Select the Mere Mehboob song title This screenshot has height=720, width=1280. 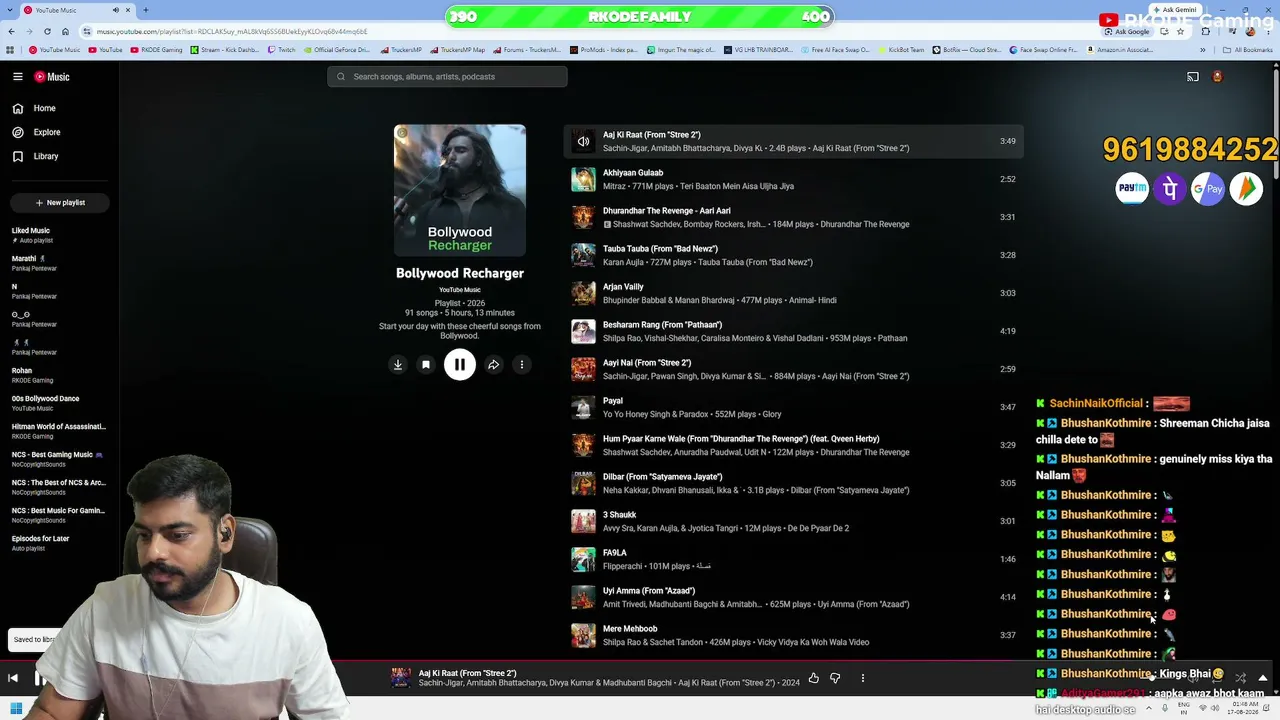coord(630,629)
